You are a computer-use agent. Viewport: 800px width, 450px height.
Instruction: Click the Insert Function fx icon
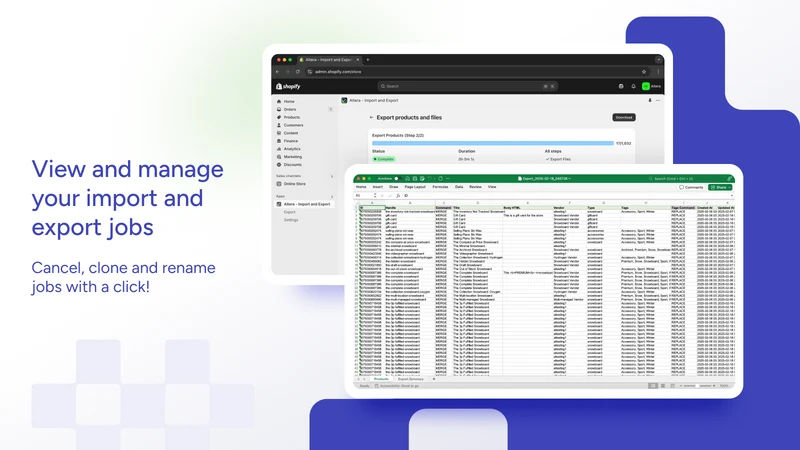[x=398, y=195]
